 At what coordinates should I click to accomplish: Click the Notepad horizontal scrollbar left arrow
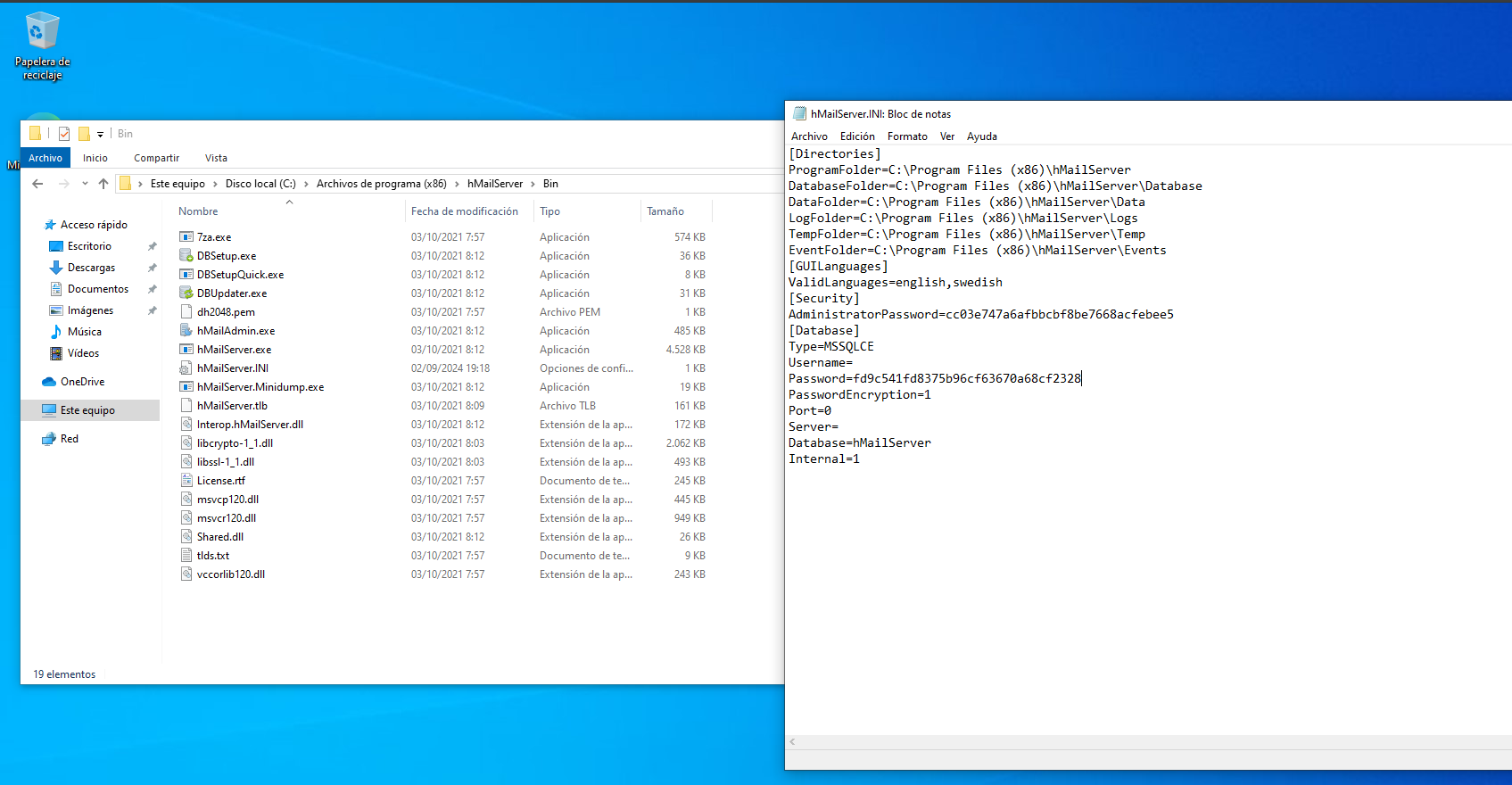click(792, 742)
